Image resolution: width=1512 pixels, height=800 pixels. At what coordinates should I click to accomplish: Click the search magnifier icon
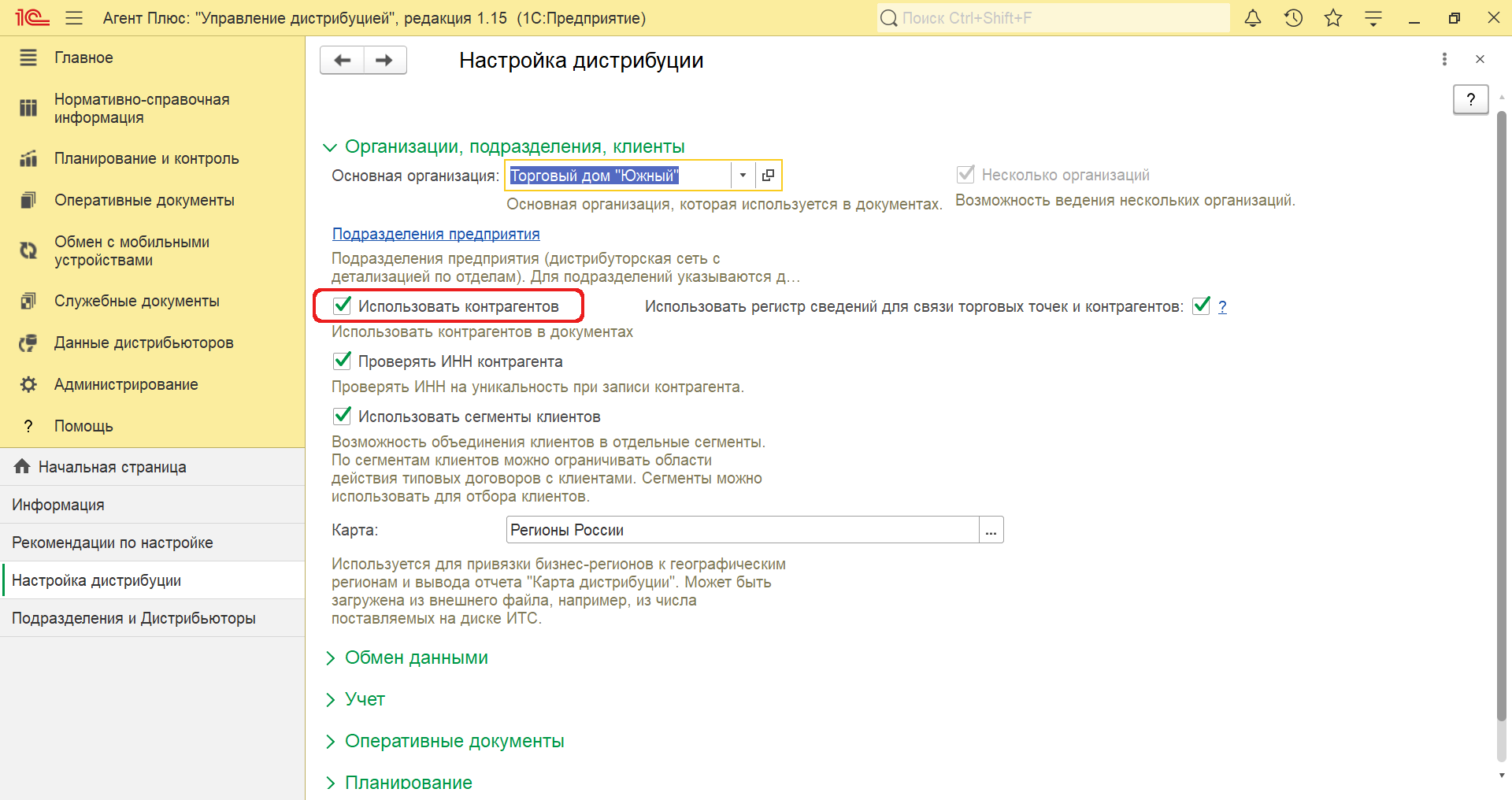(889, 18)
